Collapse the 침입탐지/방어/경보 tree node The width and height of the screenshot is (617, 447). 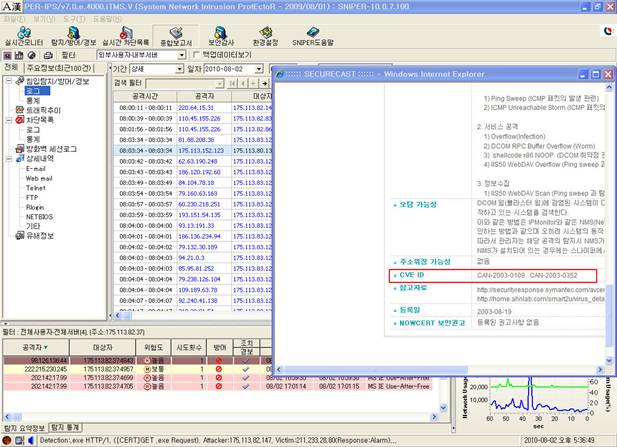click(7, 79)
